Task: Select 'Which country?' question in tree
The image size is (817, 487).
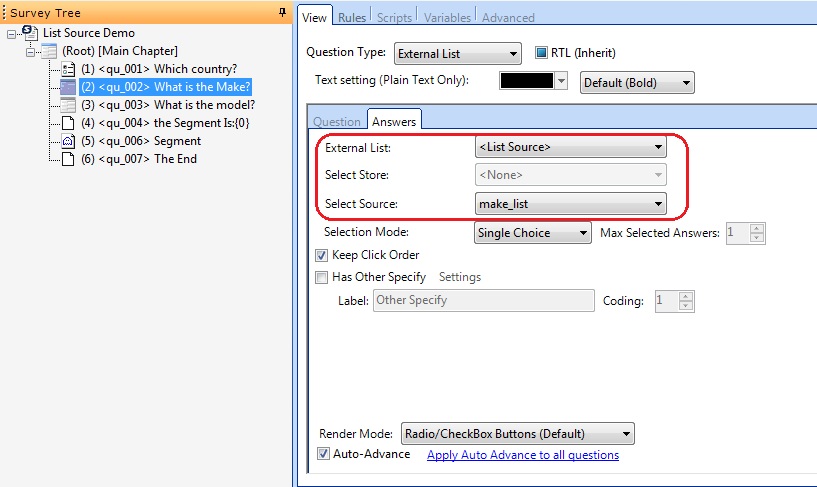Action: point(159,69)
